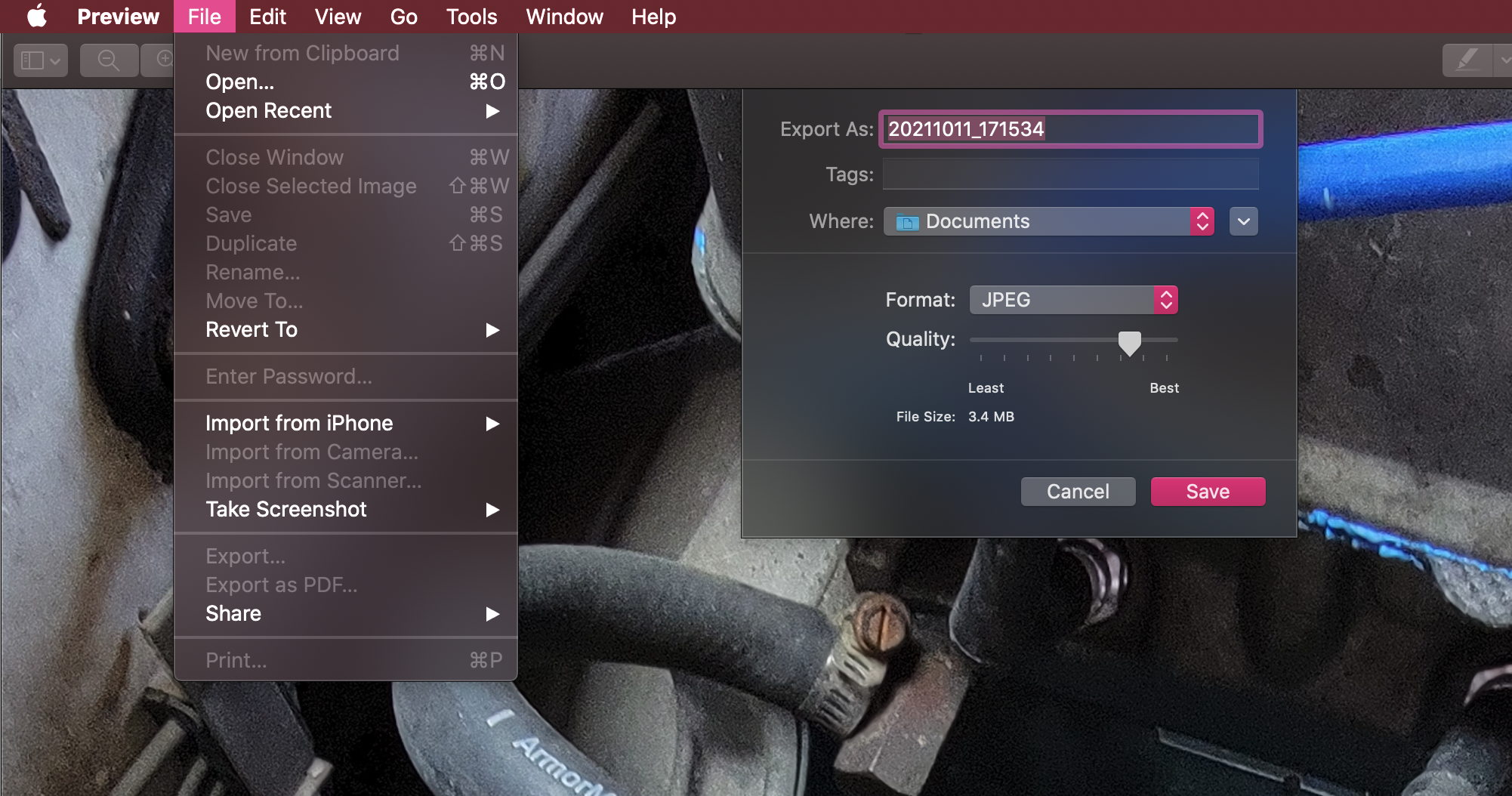Open the Apple menu

pyautogui.click(x=36, y=16)
